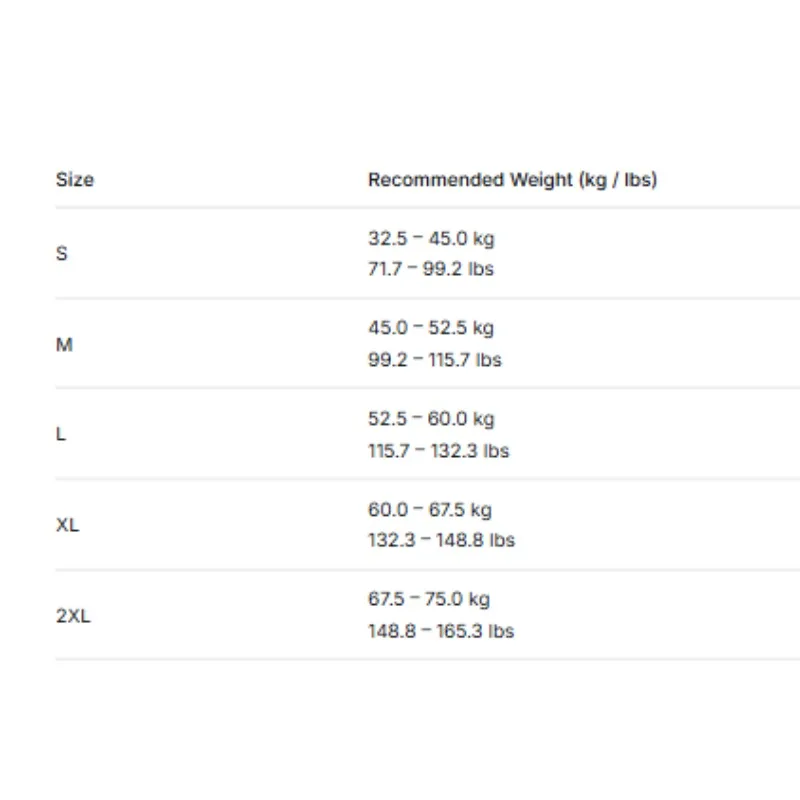Click the bottom border under the 2XL row

tap(428, 659)
